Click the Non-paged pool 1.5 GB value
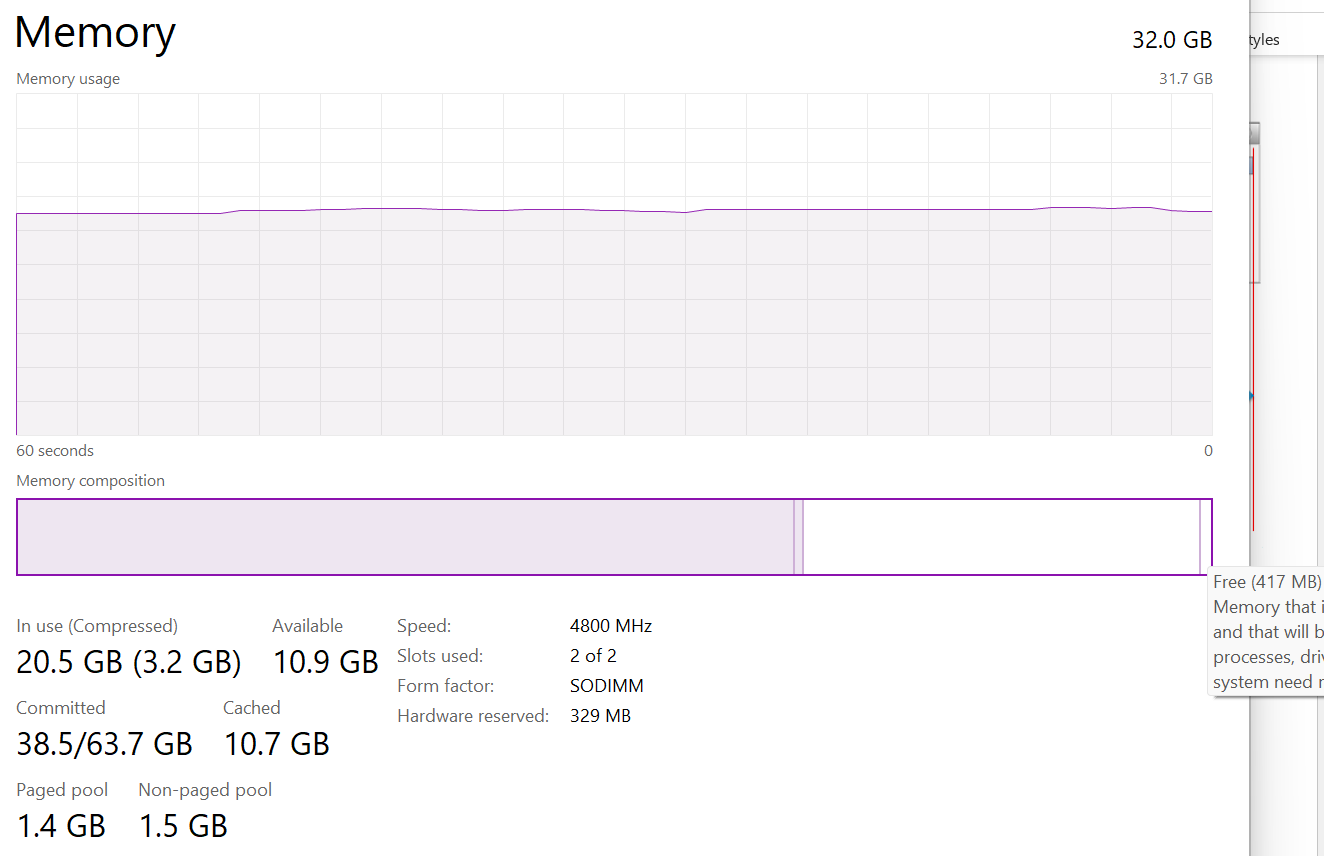The image size is (1324, 856). (x=183, y=826)
